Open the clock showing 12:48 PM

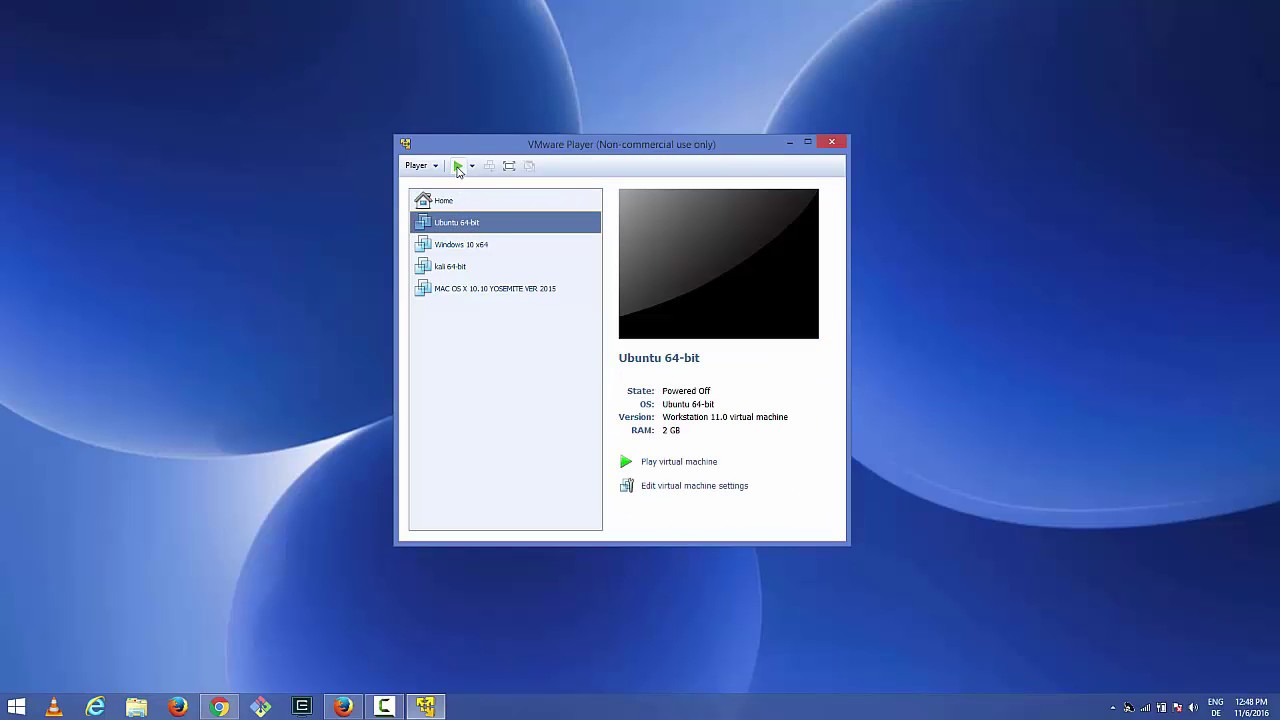pyautogui.click(x=1251, y=708)
